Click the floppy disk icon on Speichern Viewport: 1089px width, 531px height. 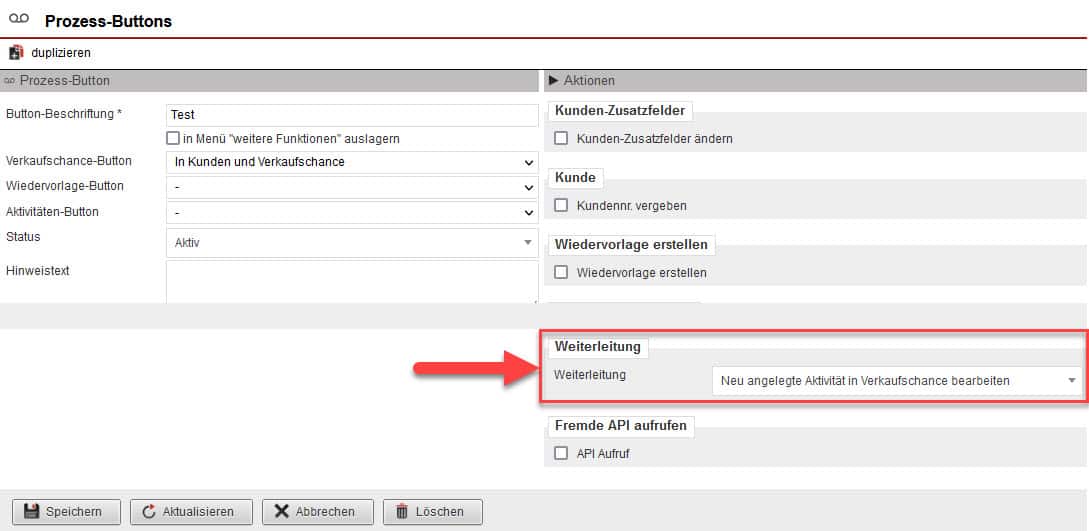click(x=30, y=511)
